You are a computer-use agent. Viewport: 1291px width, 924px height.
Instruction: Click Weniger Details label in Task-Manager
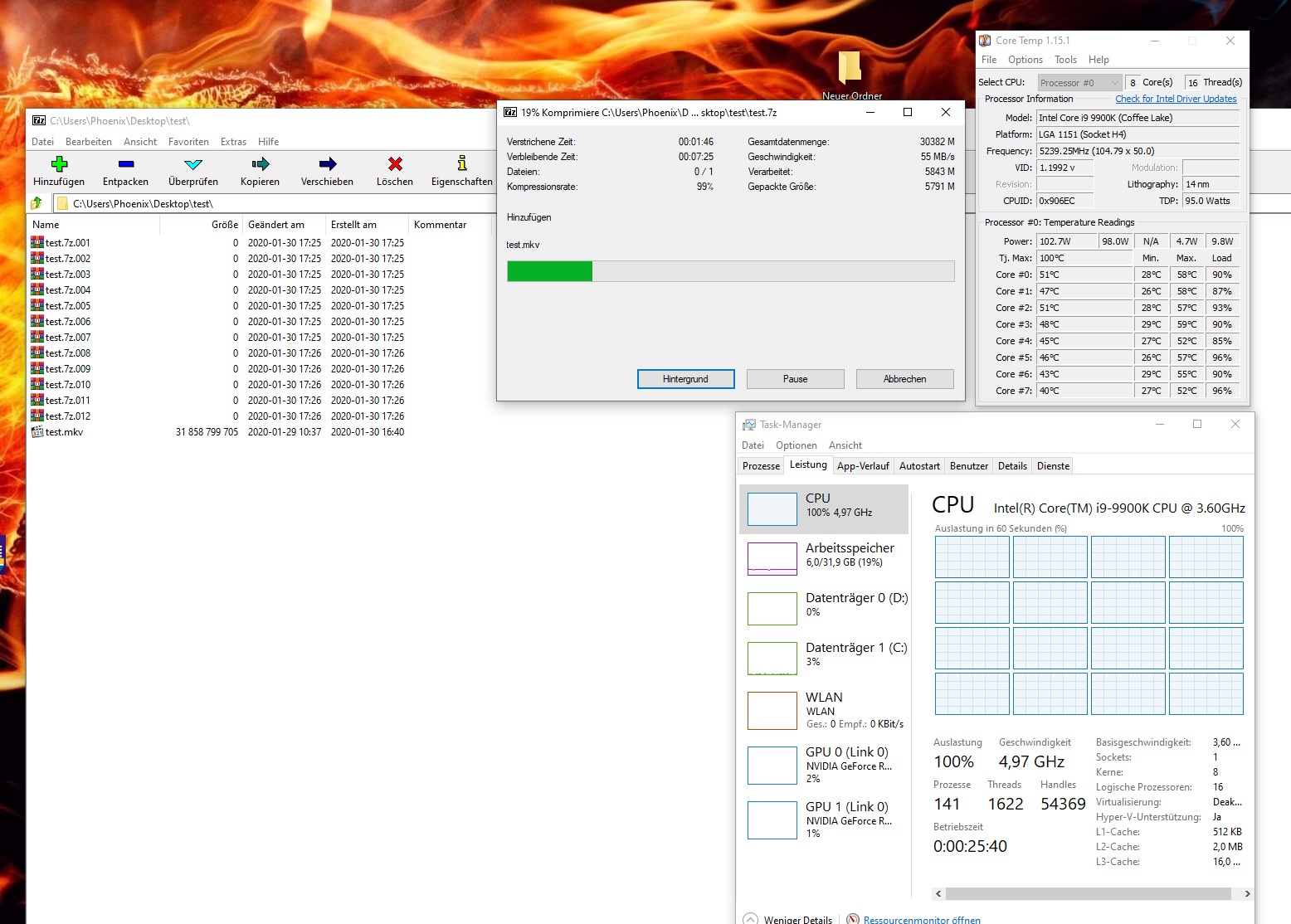(797, 919)
